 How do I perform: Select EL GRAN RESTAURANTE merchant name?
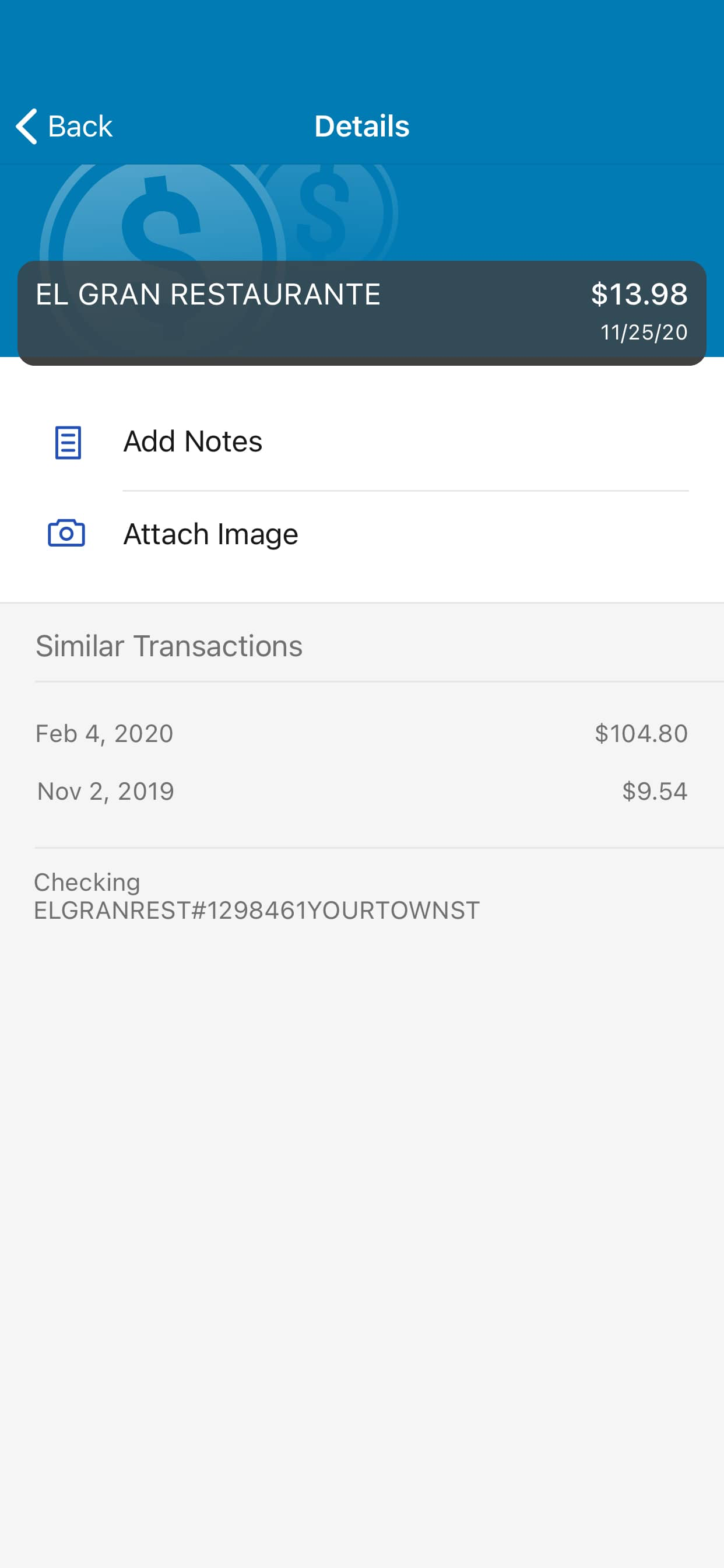coord(208,294)
